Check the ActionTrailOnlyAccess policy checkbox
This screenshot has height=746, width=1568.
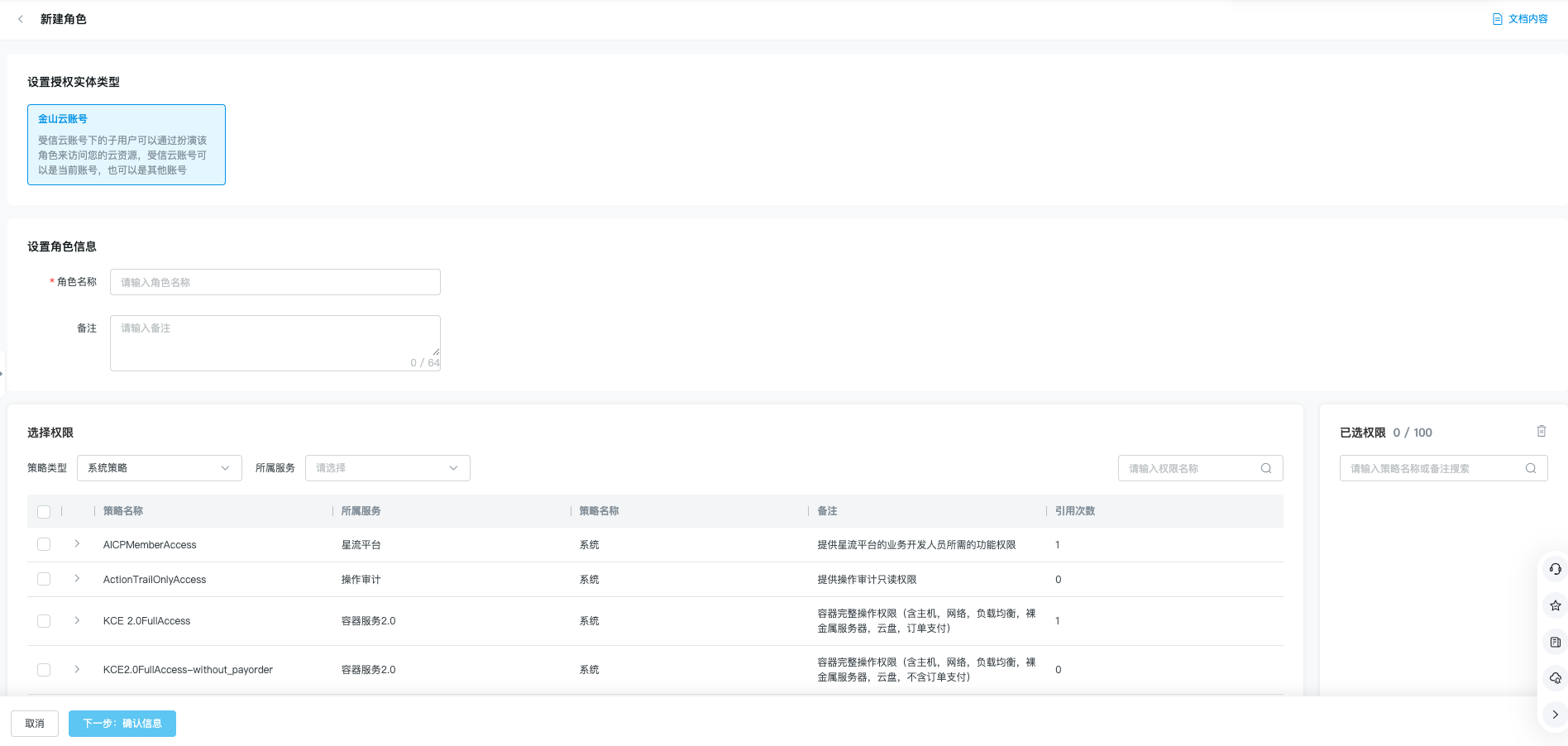44,579
